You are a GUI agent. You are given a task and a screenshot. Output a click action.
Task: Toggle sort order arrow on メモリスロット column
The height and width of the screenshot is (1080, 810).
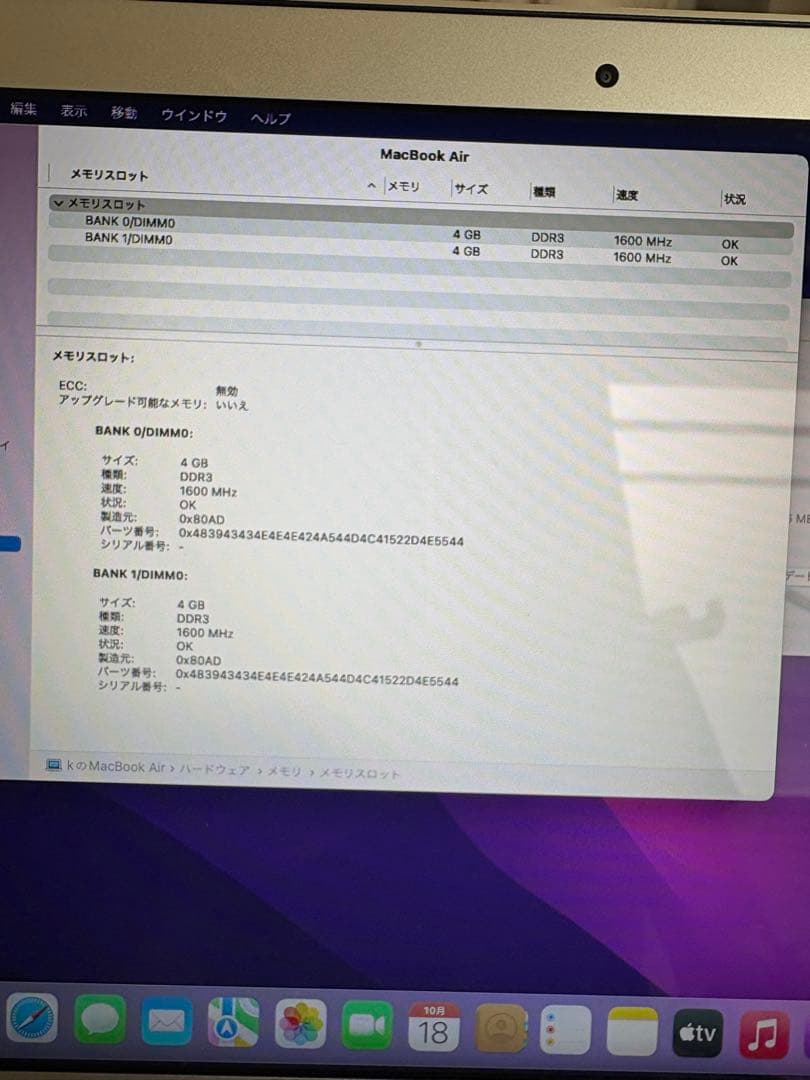coord(371,185)
